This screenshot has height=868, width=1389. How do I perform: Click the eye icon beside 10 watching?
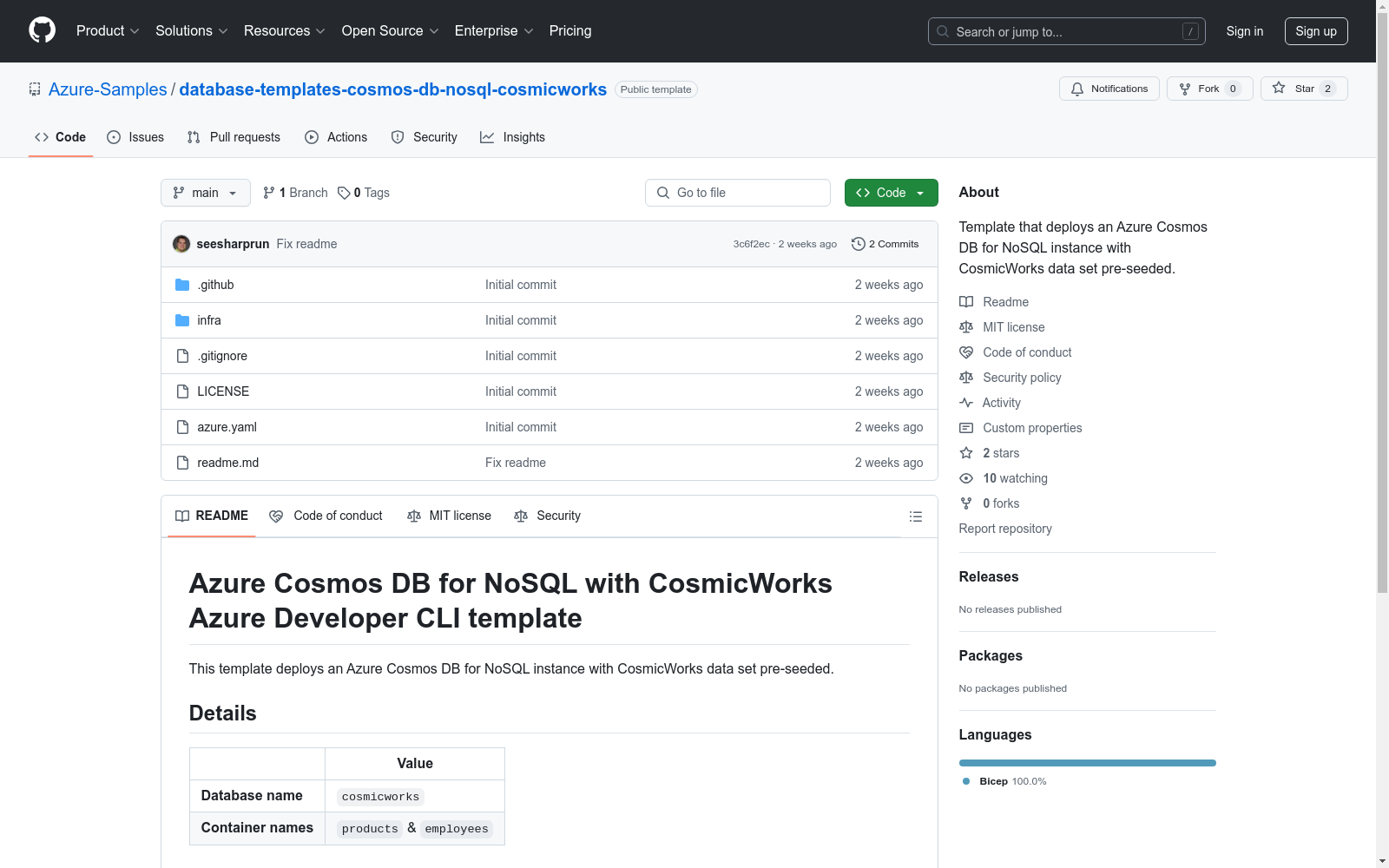(x=966, y=478)
